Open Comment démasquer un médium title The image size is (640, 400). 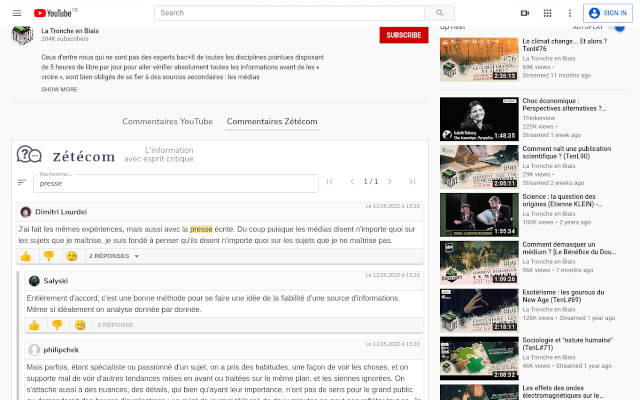(x=569, y=248)
